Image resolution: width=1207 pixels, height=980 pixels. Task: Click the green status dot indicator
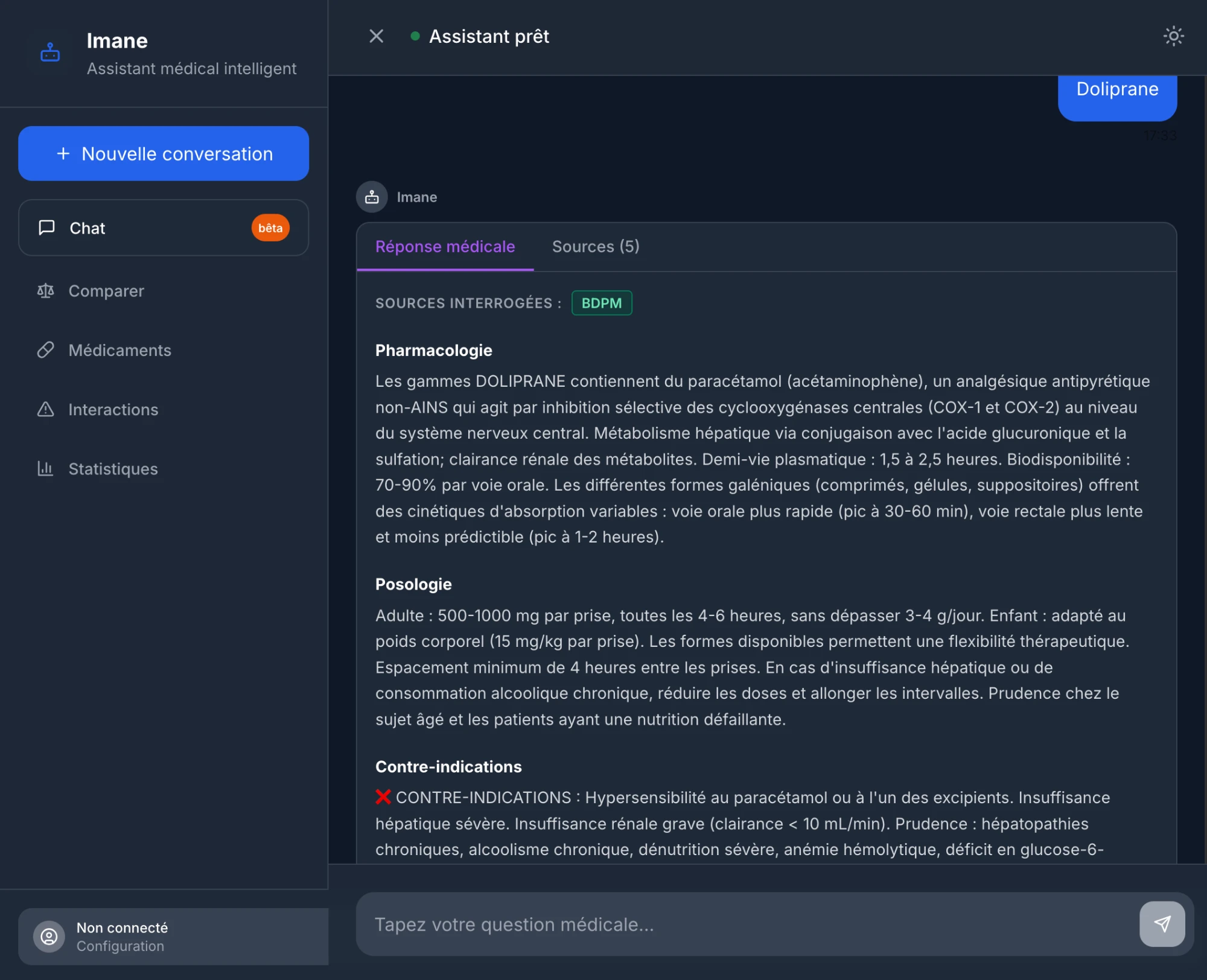(x=415, y=36)
